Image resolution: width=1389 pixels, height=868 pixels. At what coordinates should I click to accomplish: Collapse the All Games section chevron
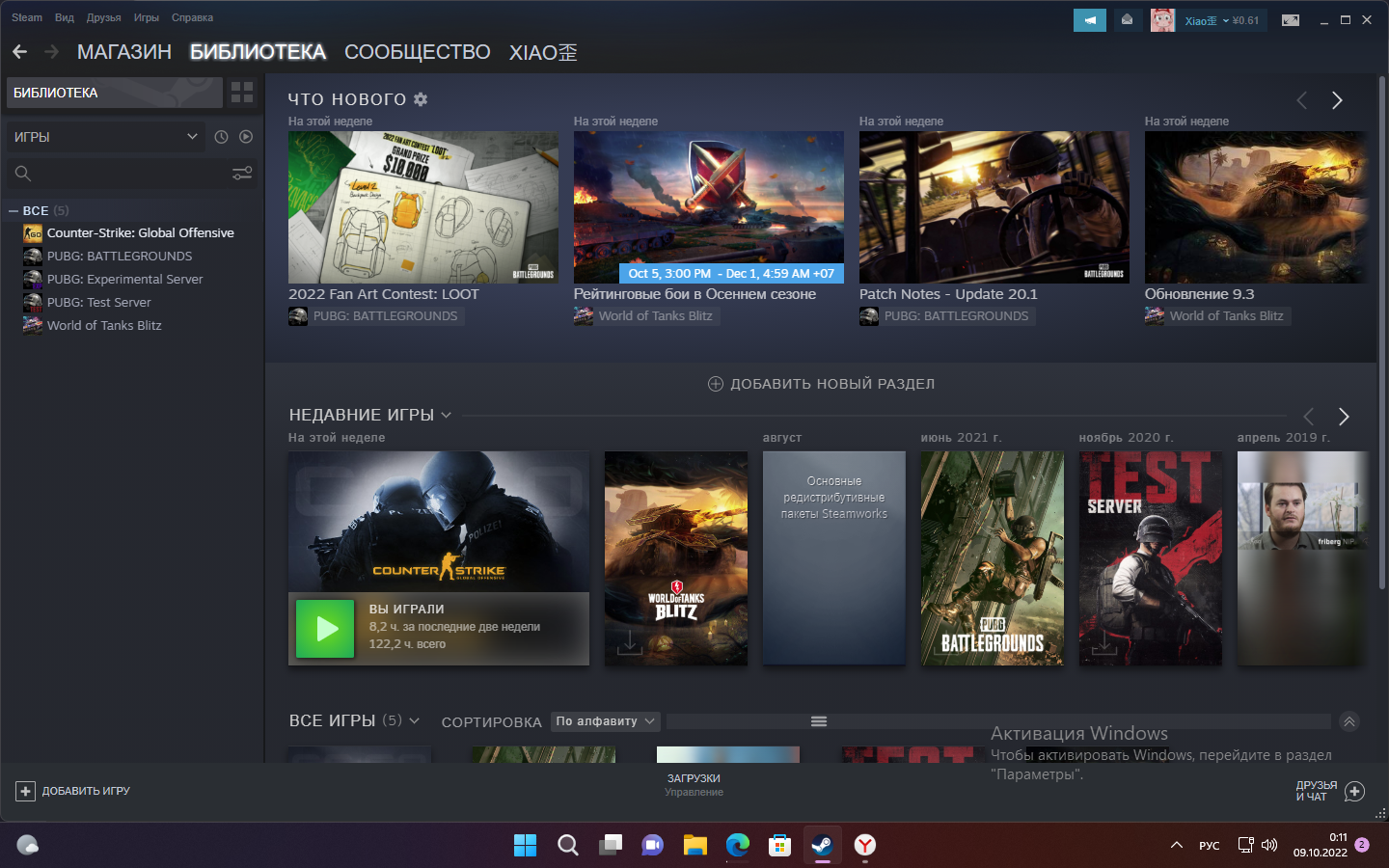(1349, 721)
